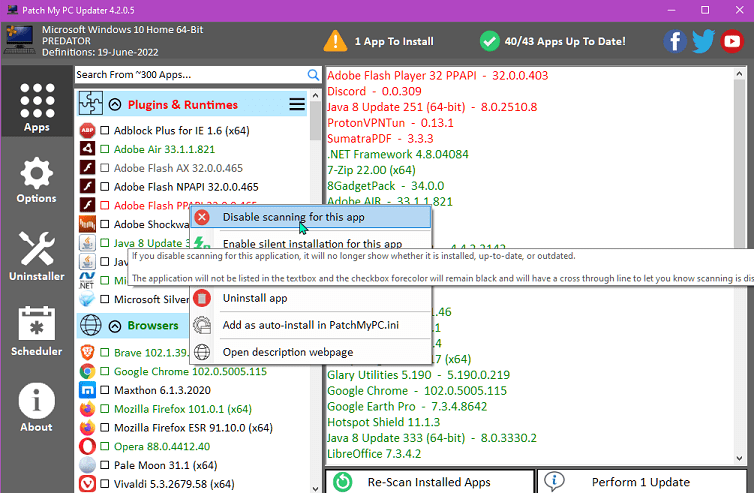This screenshot has height=493, width=754.
Task: Toggle the Adobe Air 33.1.1.821 checkbox
Action: pos(104,149)
